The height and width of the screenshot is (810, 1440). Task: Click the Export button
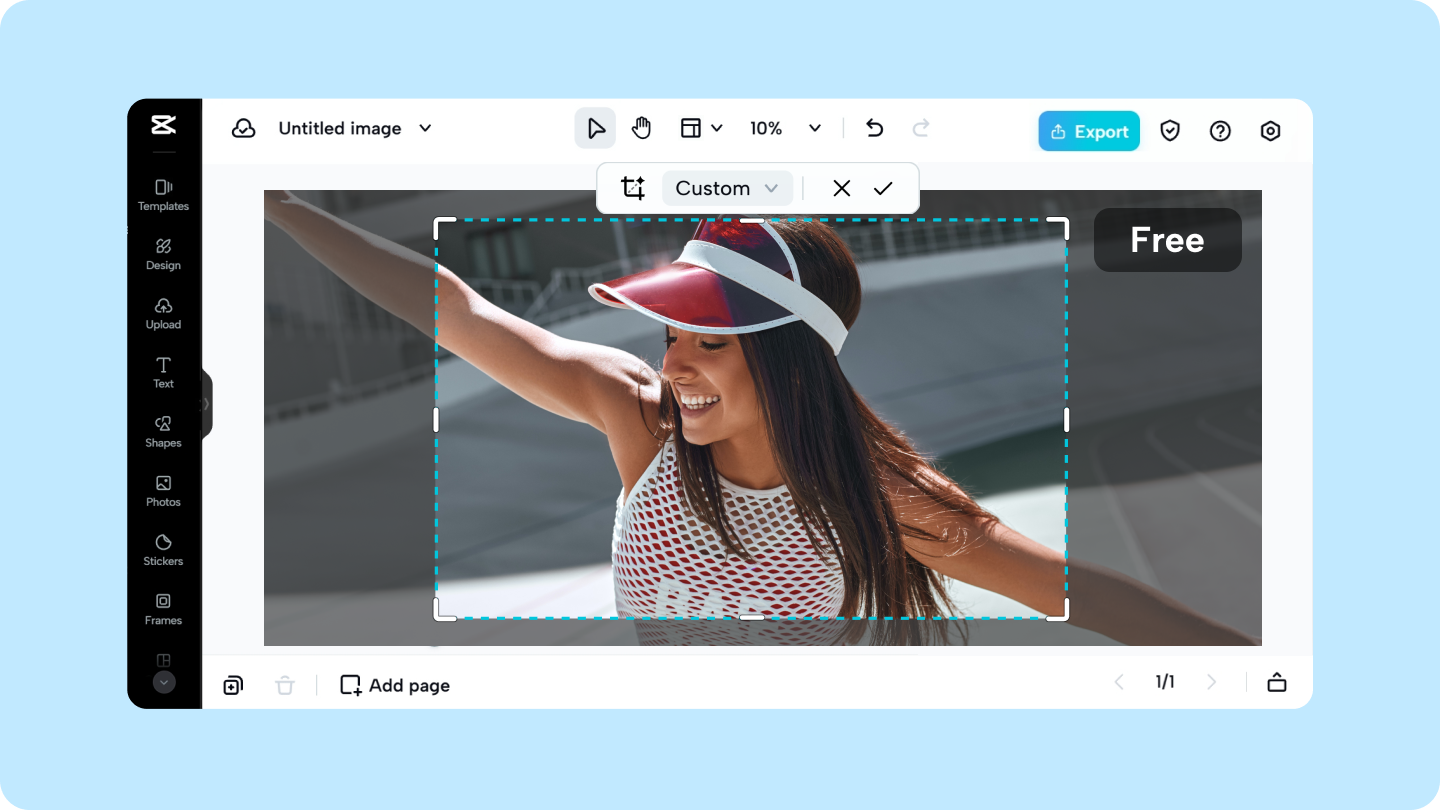tap(1089, 131)
